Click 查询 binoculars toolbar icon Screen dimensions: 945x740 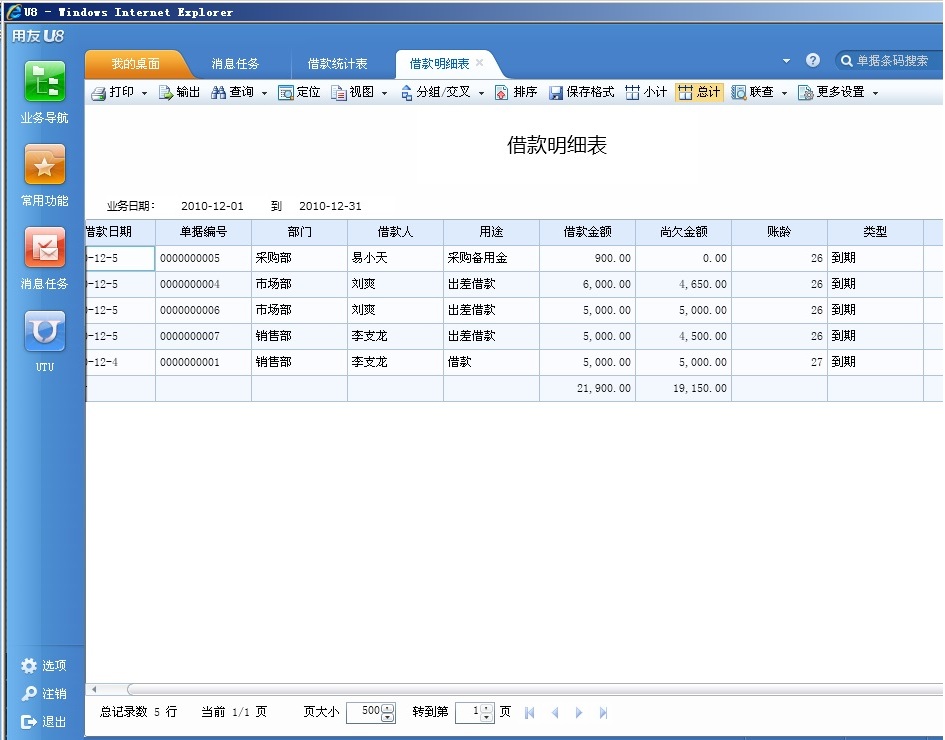click(218, 93)
